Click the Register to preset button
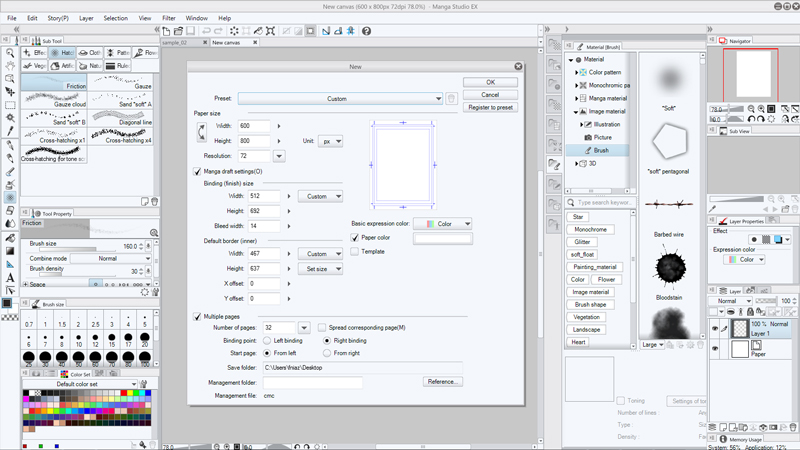The height and width of the screenshot is (450, 800). (490, 107)
